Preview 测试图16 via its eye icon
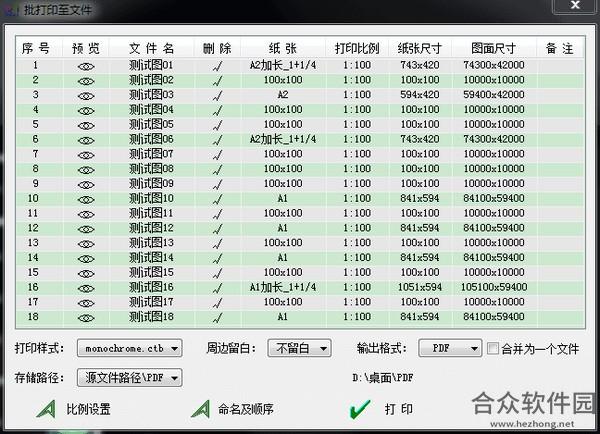 pyautogui.click(x=86, y=289)
